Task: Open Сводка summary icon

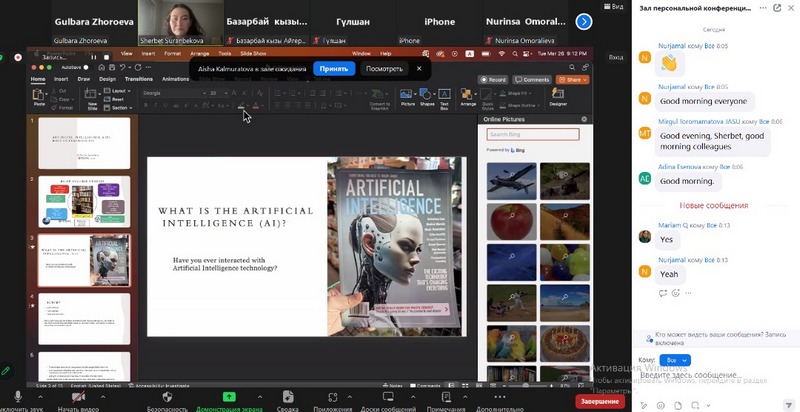Action: (x=287, y=397)
